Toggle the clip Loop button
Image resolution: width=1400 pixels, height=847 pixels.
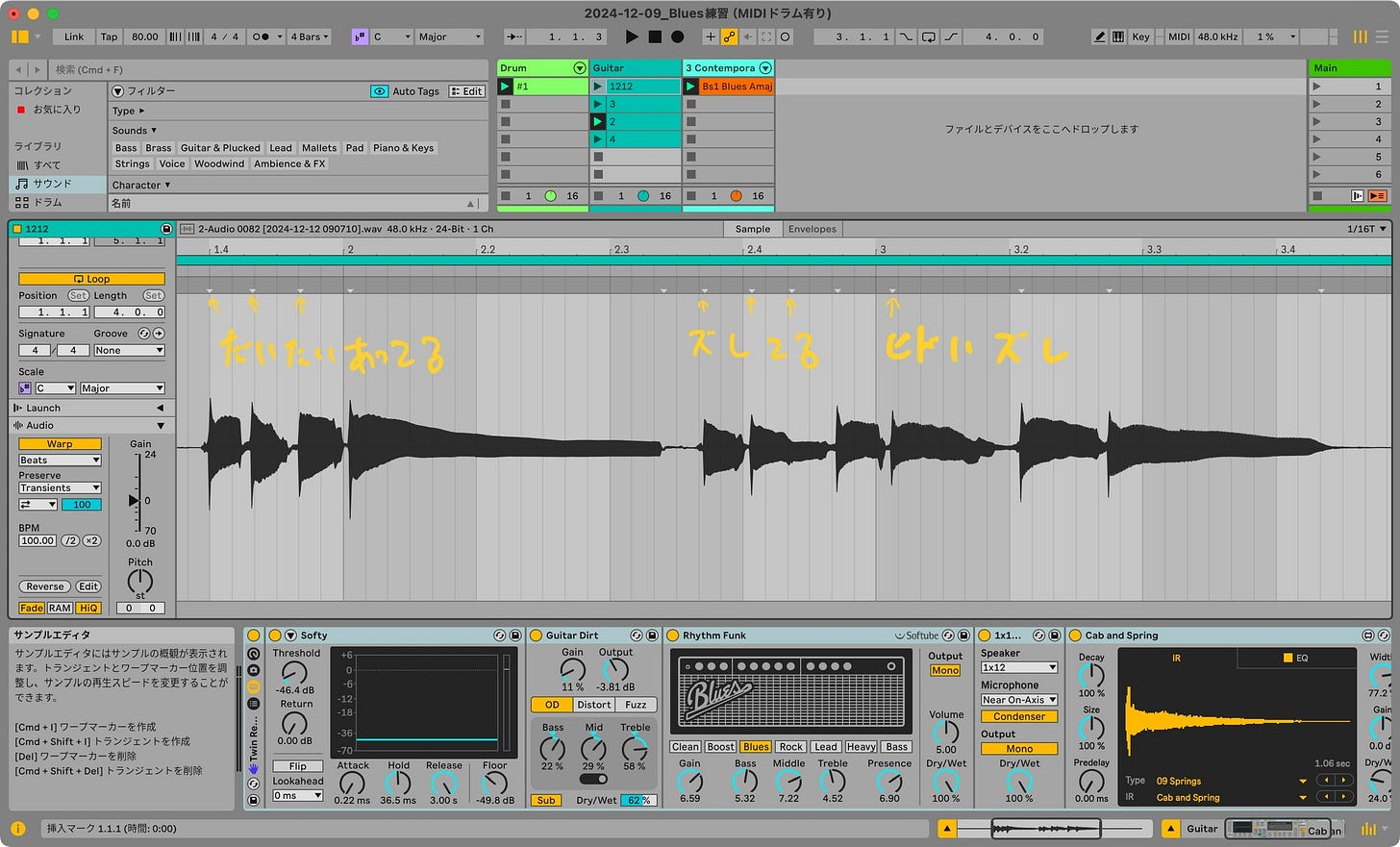point(91,279)
